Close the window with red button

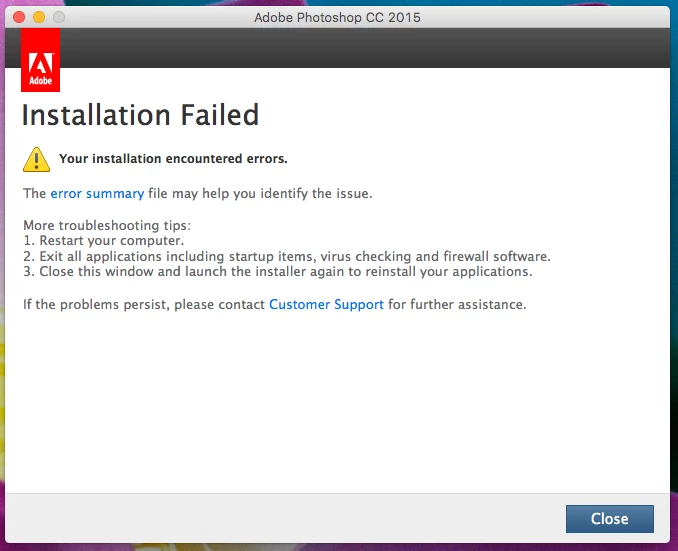(x=19, y=17)
